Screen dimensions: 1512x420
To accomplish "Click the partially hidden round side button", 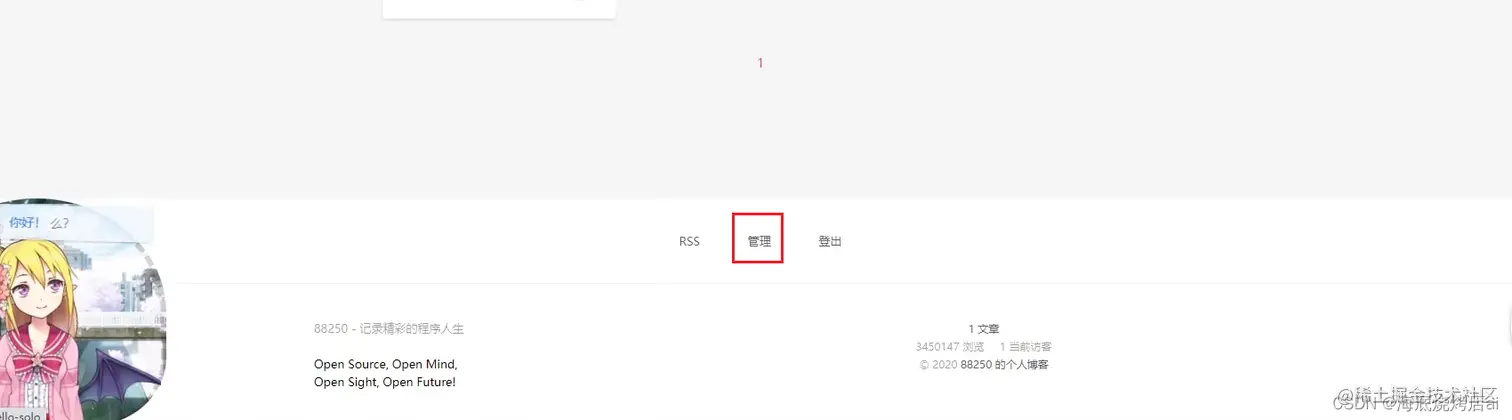I will click(1507, 327).
